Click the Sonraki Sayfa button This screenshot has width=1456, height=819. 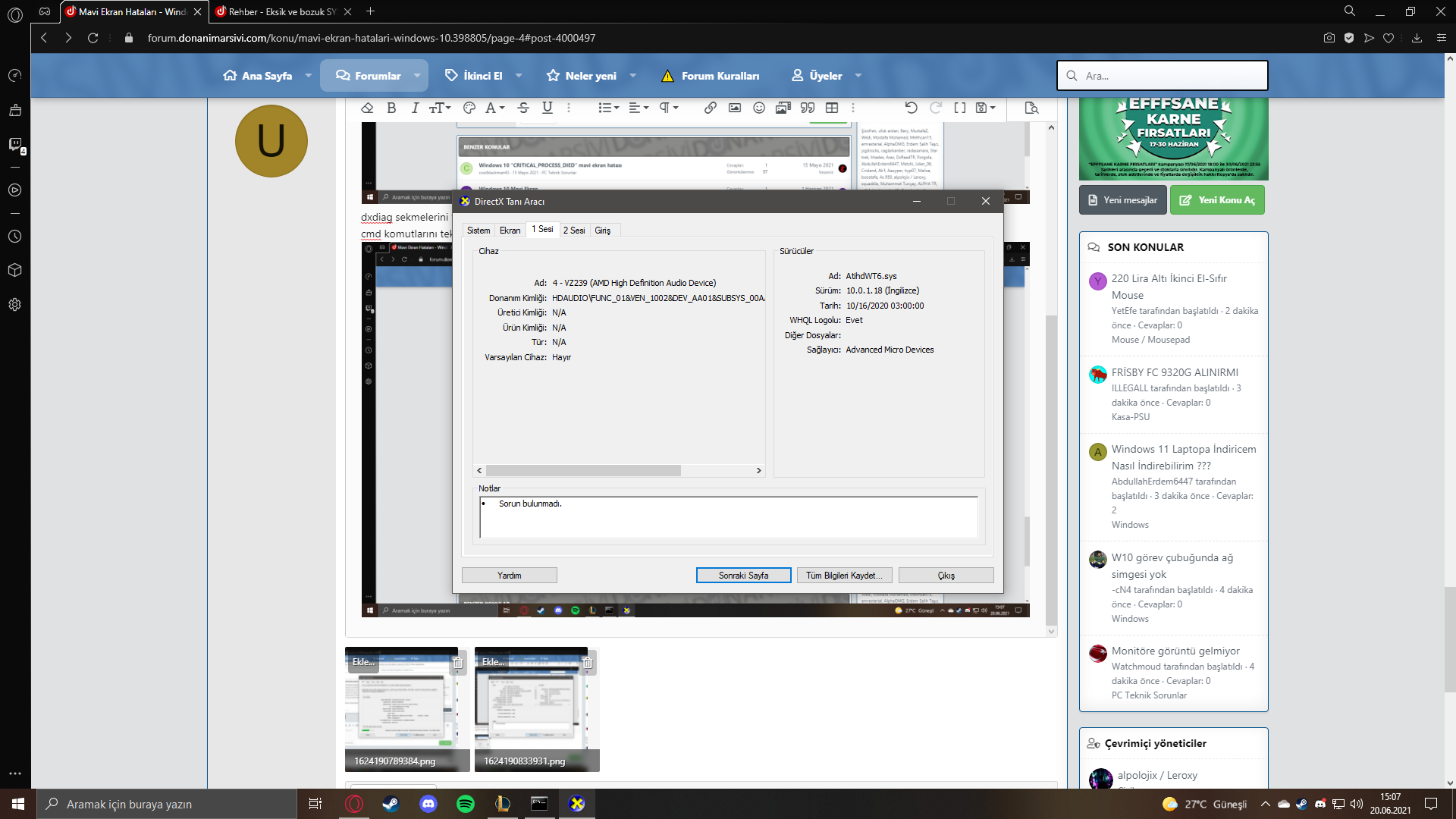[x=743, y=576]
